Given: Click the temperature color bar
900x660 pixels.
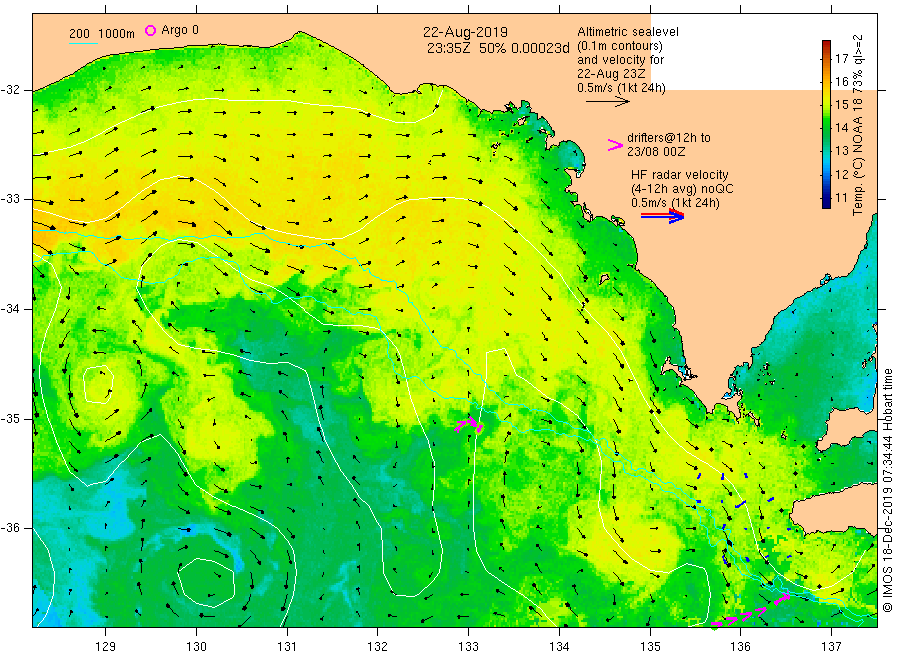Looking at the screenshot, I should (826, 124).
